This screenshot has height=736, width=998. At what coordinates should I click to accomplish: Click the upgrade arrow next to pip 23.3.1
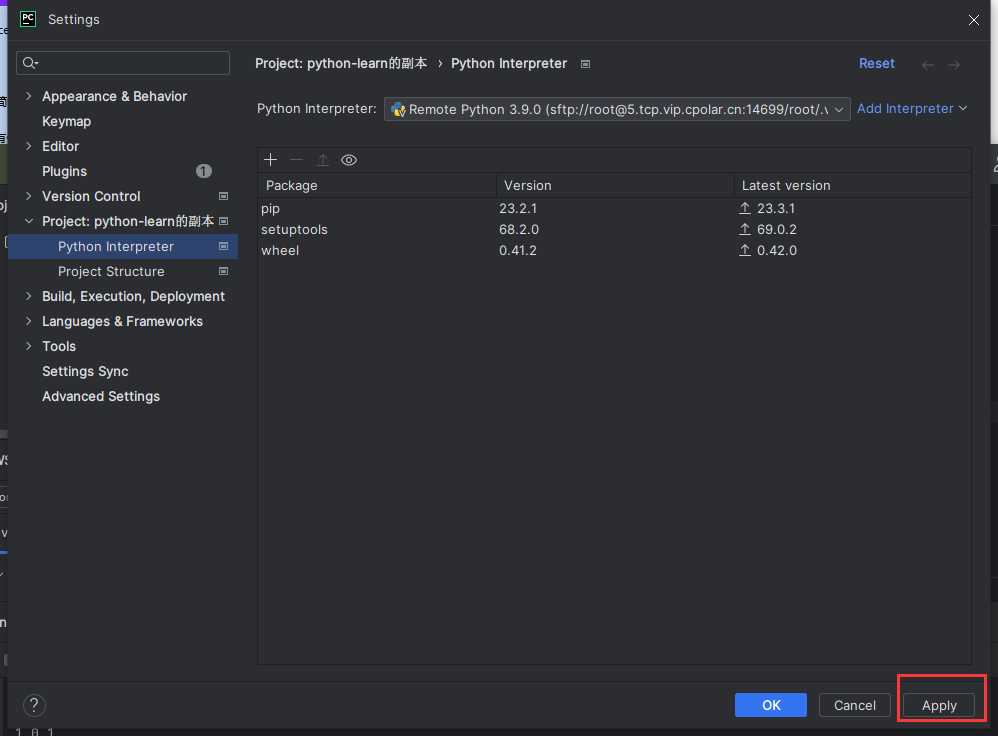pyautogui.click(x=745, y=209)
